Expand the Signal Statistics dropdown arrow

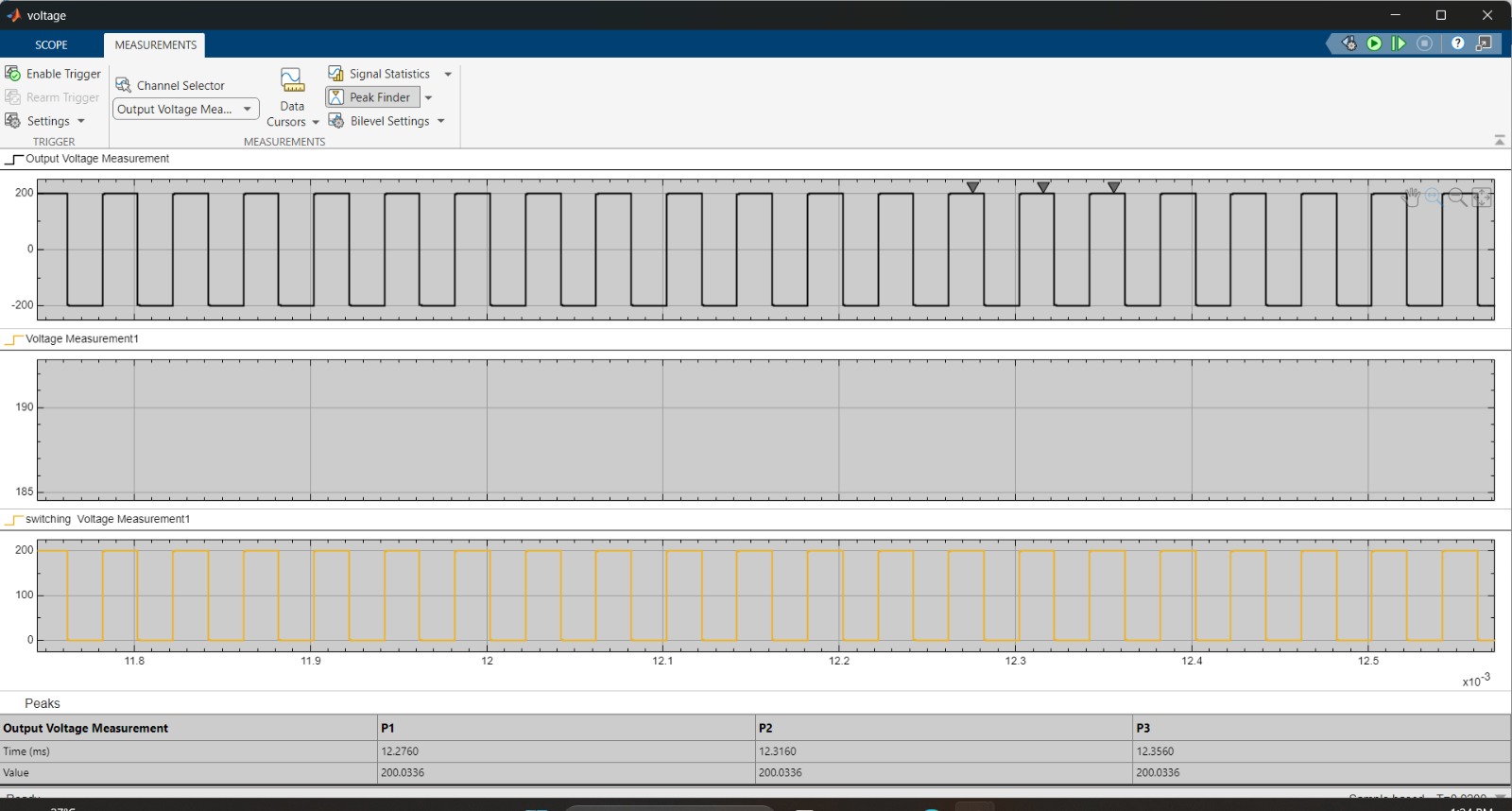click(x=448, y=74)
